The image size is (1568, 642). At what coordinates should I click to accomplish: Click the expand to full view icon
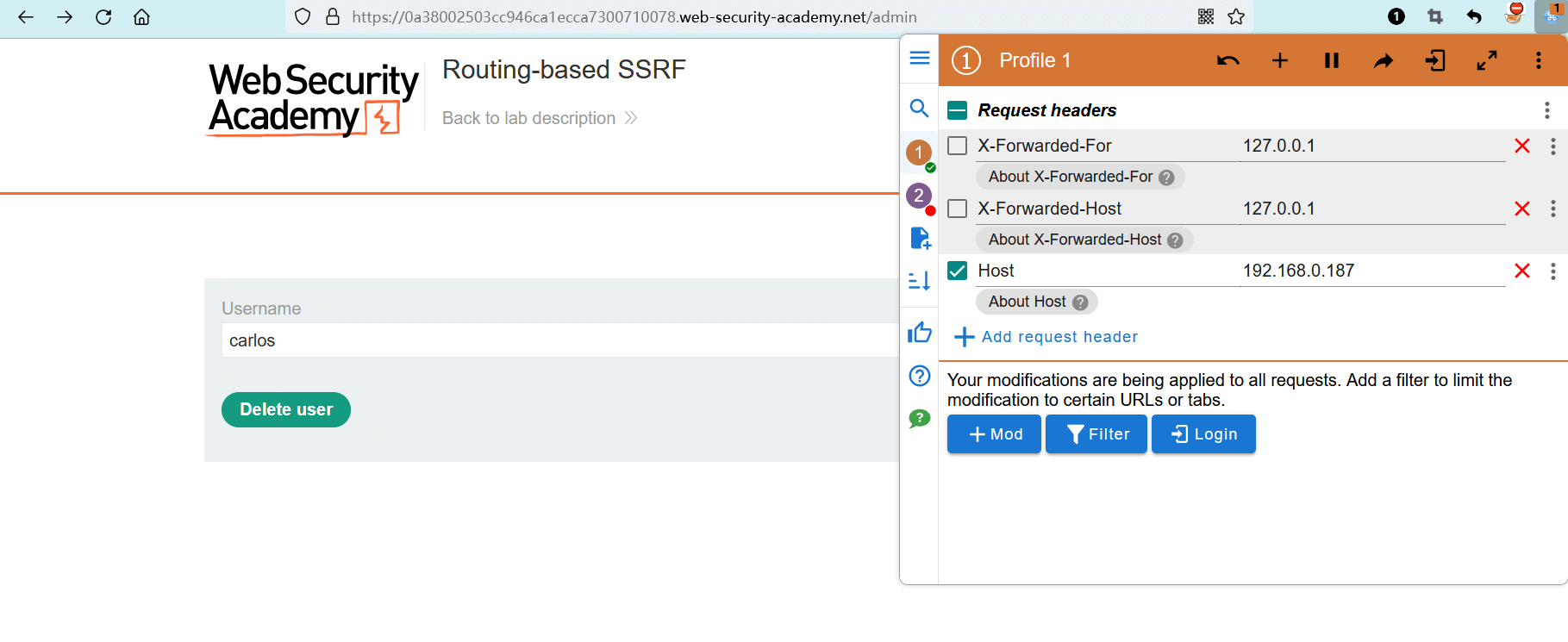[1486, 60]
